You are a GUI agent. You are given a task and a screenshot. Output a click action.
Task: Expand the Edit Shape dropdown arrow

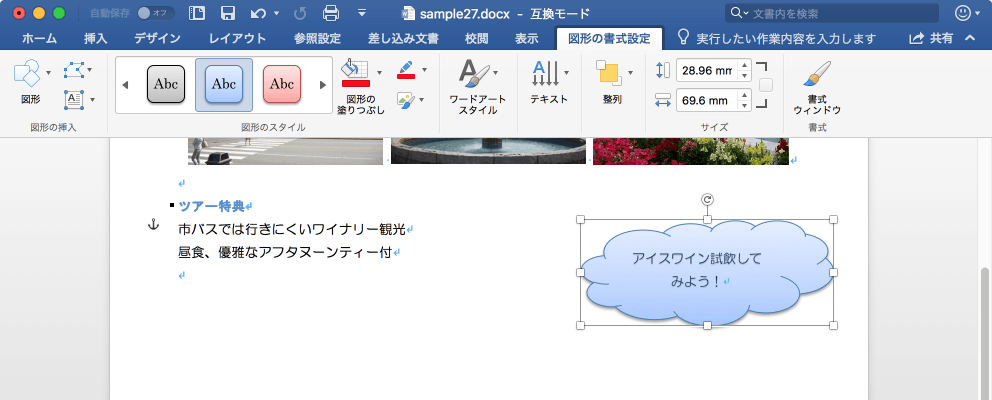click(89, 70)
